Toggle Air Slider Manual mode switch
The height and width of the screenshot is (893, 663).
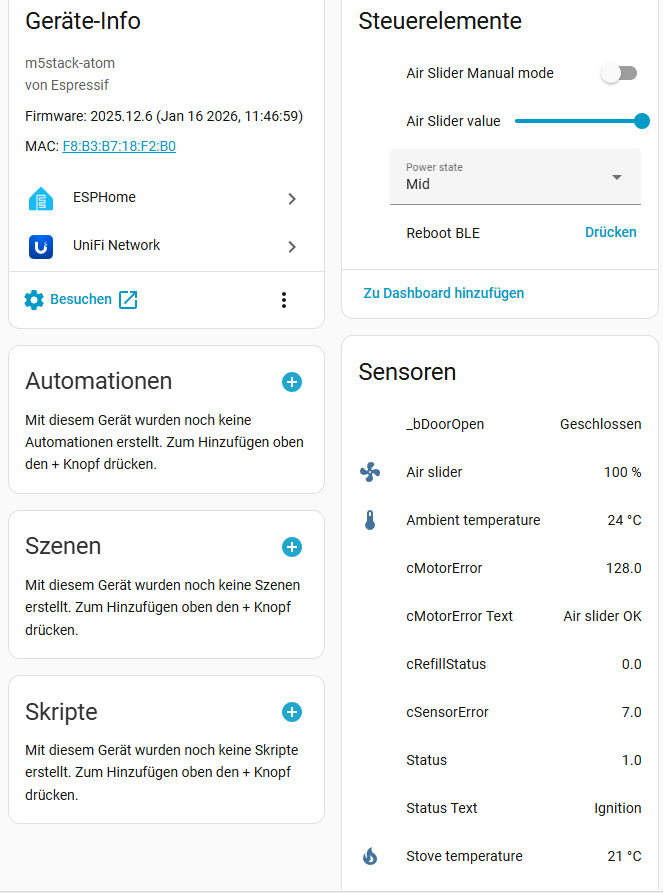[618, 73]
